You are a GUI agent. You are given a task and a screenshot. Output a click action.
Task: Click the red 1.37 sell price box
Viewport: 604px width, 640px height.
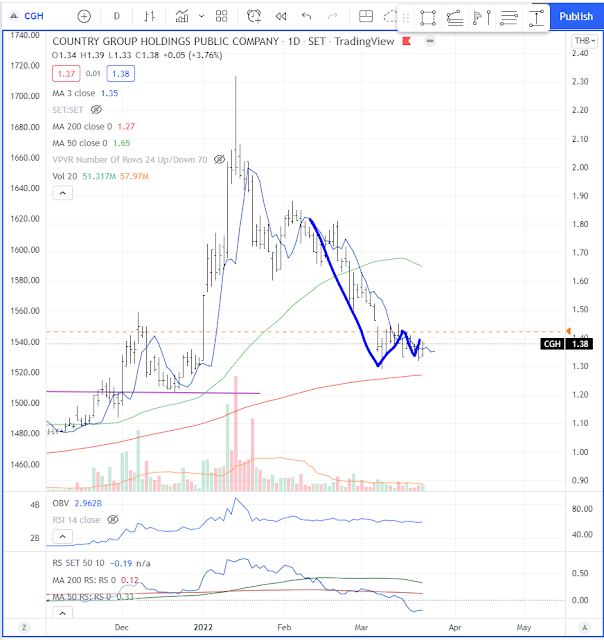(66, 74)
